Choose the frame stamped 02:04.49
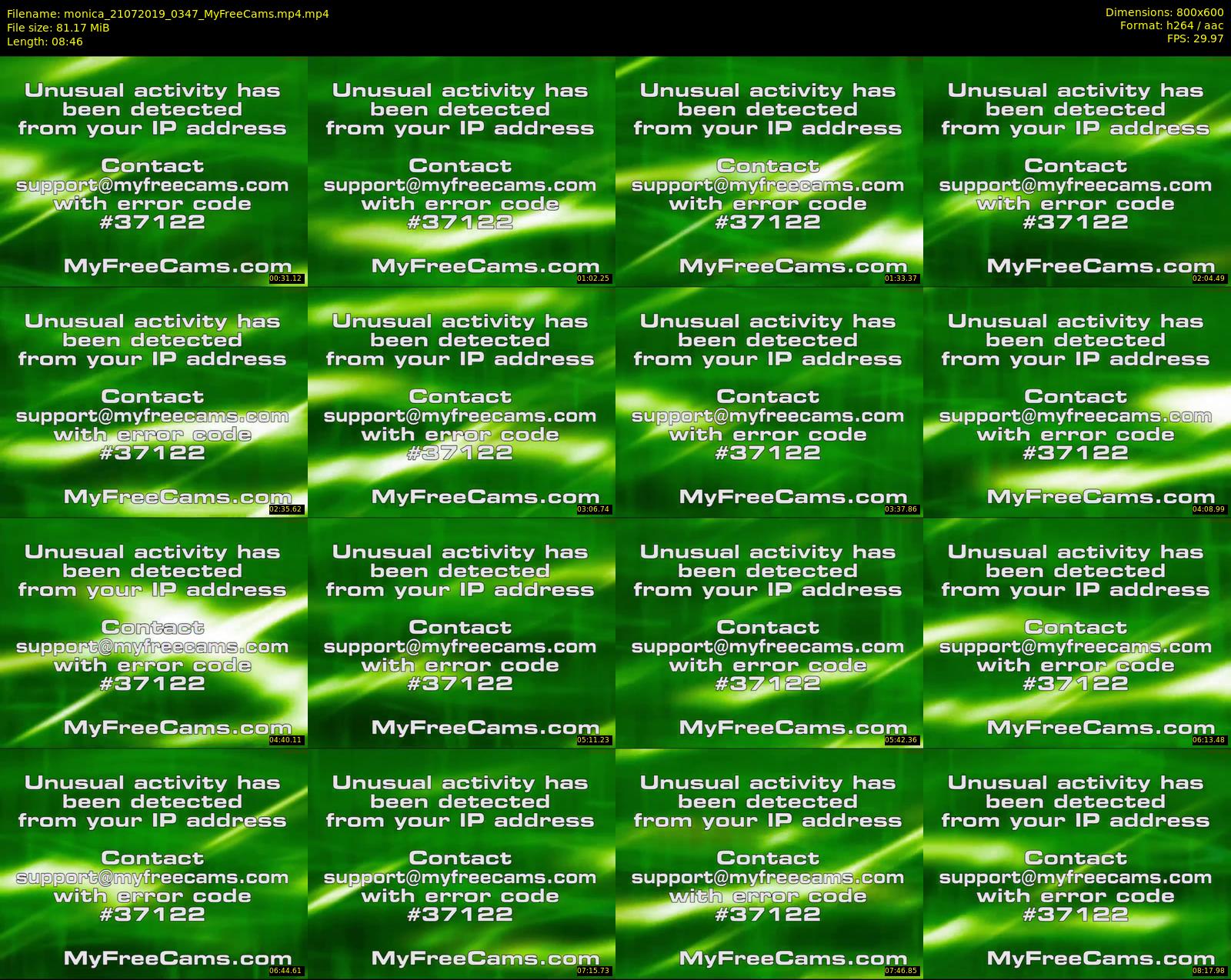Screen dimensions: 1231x980 pos(1077,171)
